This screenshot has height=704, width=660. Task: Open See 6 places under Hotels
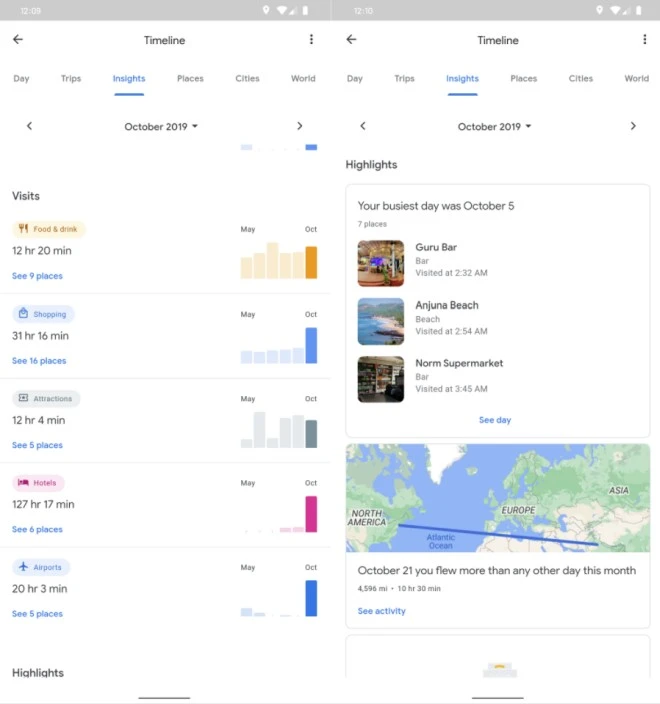(37, 530)
